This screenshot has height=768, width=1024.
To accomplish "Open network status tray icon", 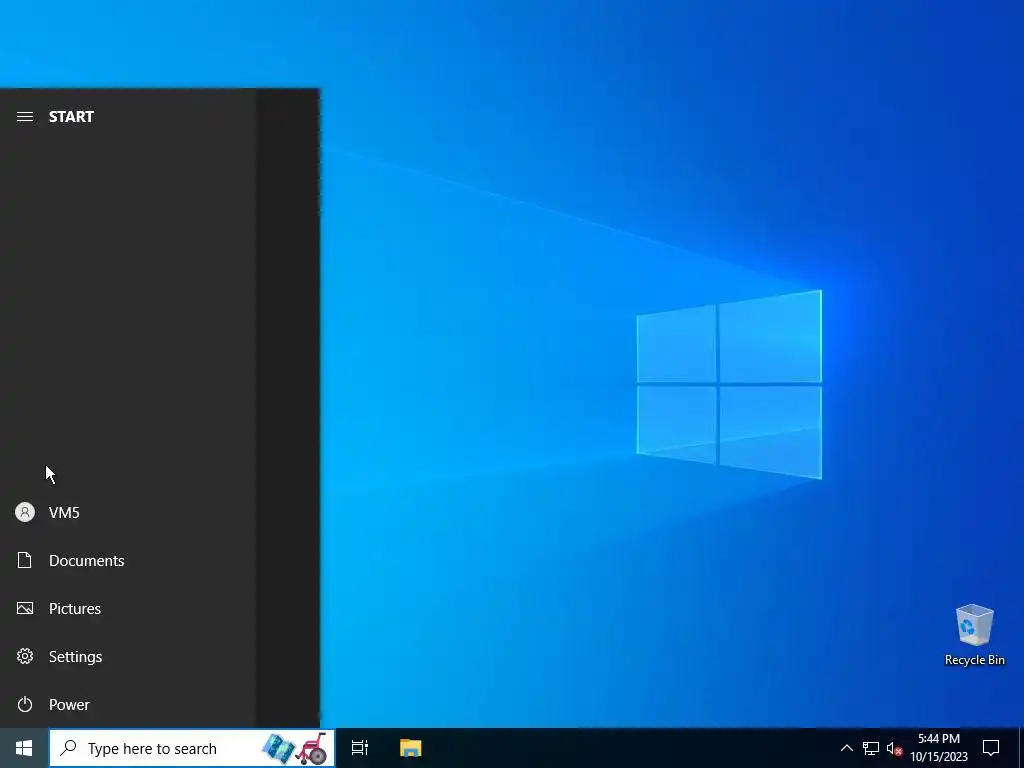I will 871,748.
